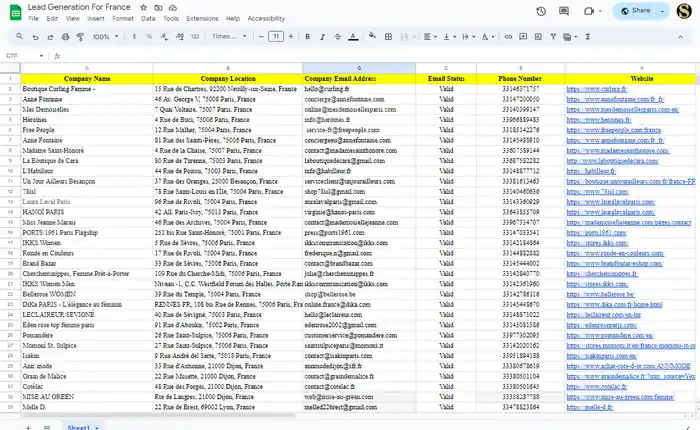Create a filter with the funnel icon
The image size is (700, 430).
coord(553,37)
